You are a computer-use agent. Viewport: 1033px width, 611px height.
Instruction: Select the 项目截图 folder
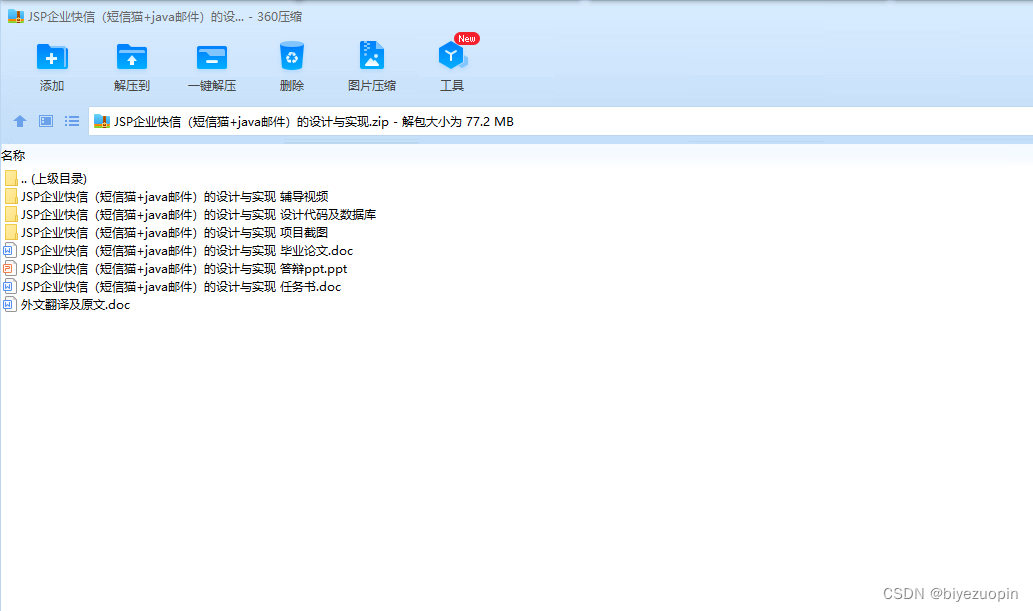pos(175,233)
